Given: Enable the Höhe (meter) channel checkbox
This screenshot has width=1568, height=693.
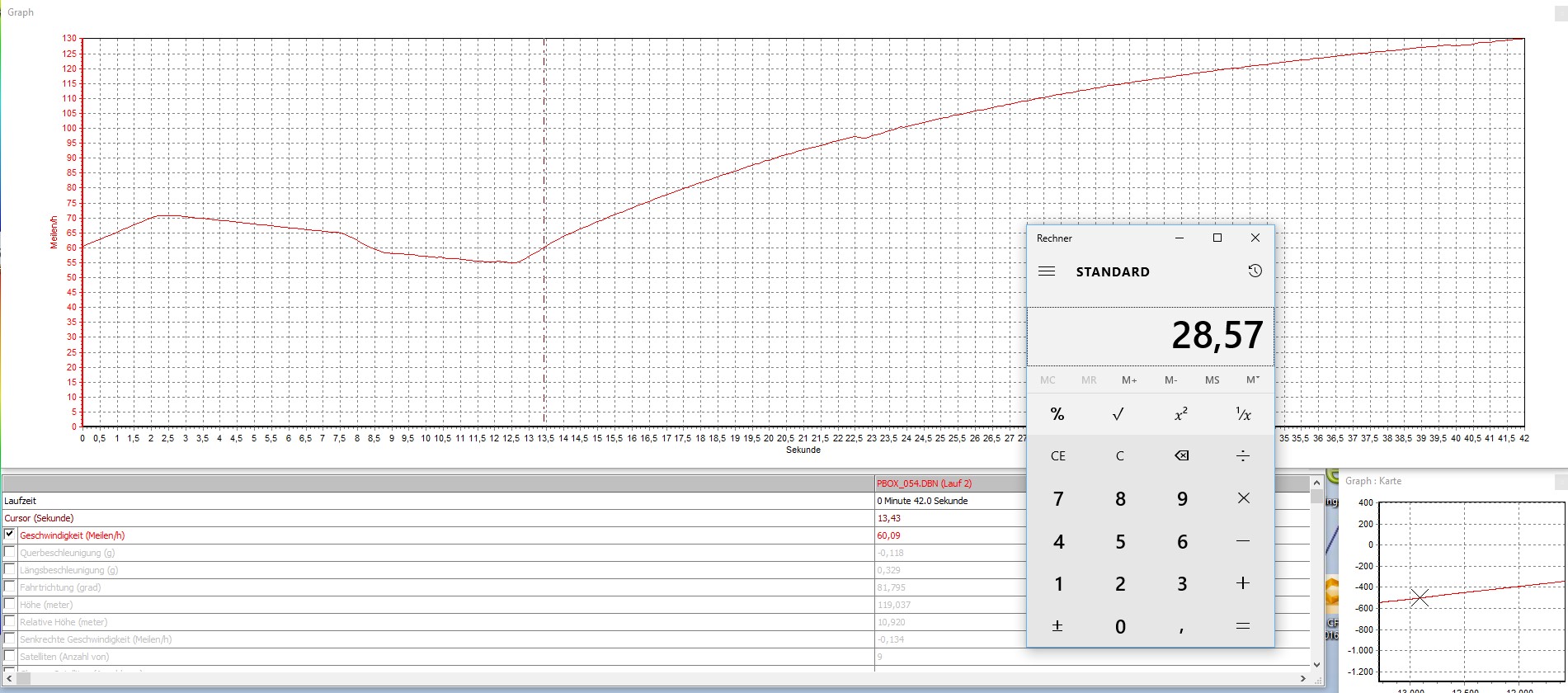Looking at the screenshot, I should [10, 604].
